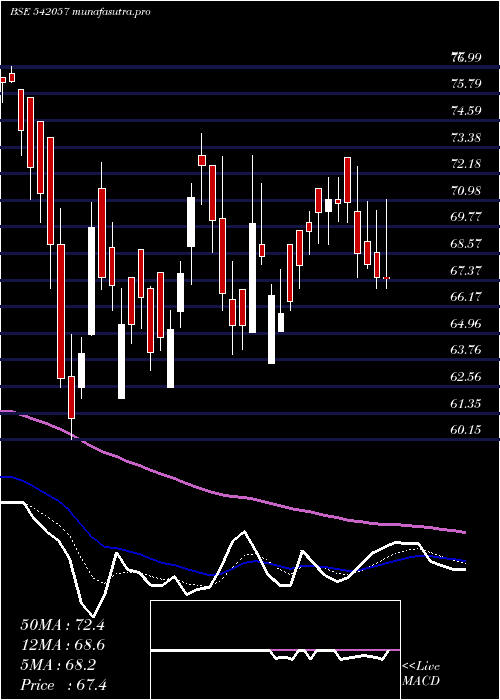This screenshot has width=500, height=700.
Task: Click the 67.37 price axis label
Action: (x=466, y=270)
